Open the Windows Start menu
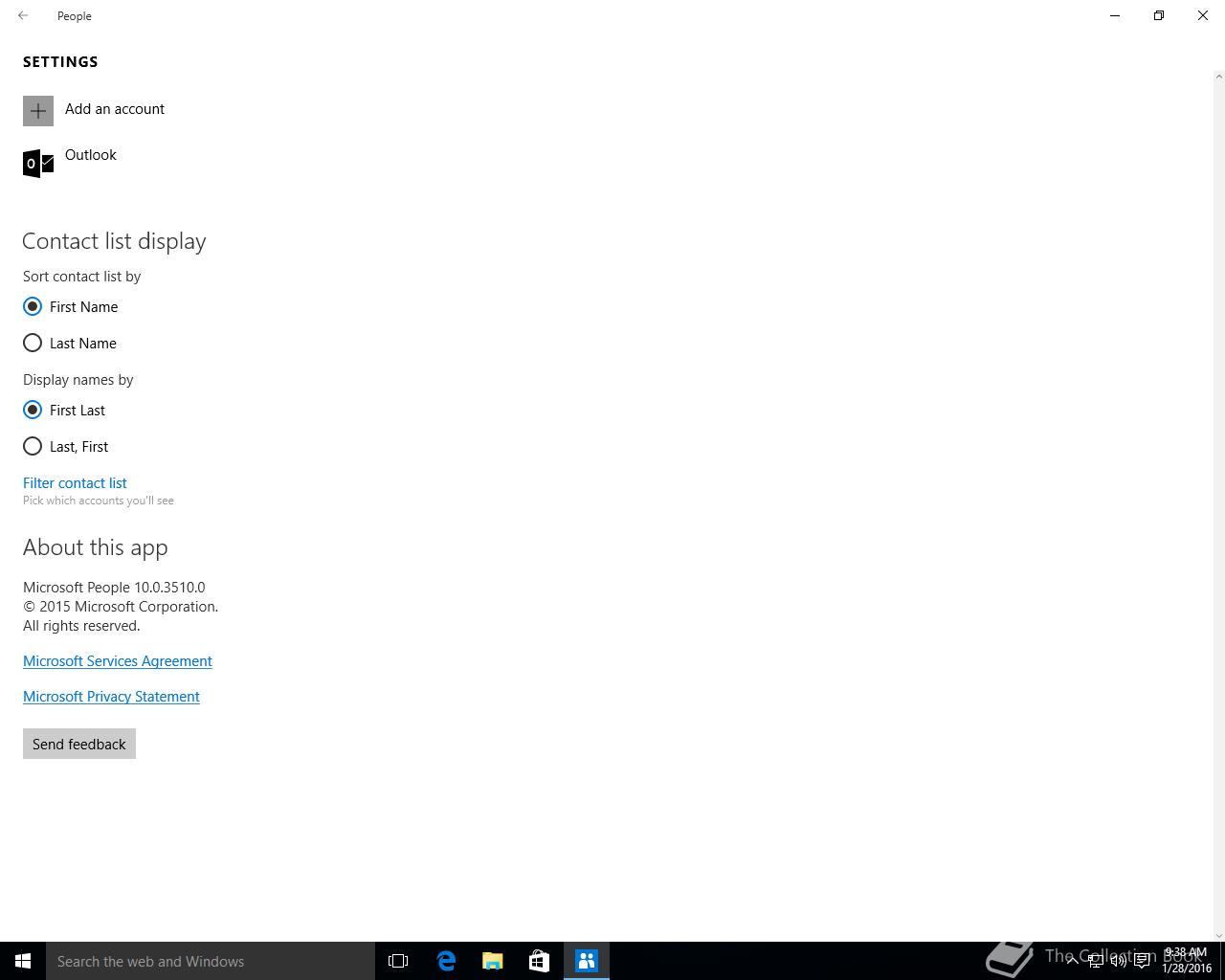Image resolution: width=1225 pixels, height=980 pixels. coord(23,961)
